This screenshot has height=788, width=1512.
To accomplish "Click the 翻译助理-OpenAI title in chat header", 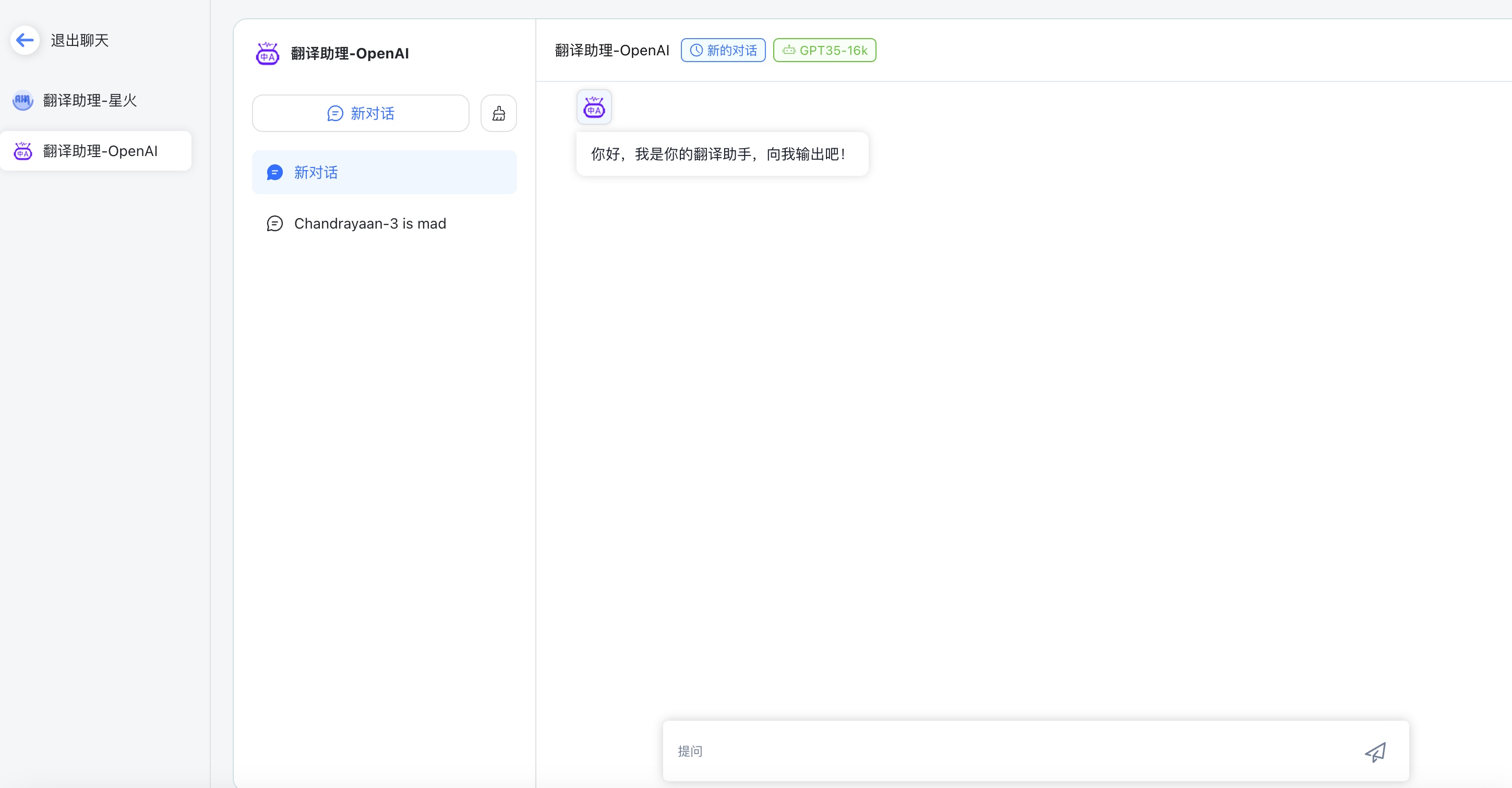I will point(611,51).
